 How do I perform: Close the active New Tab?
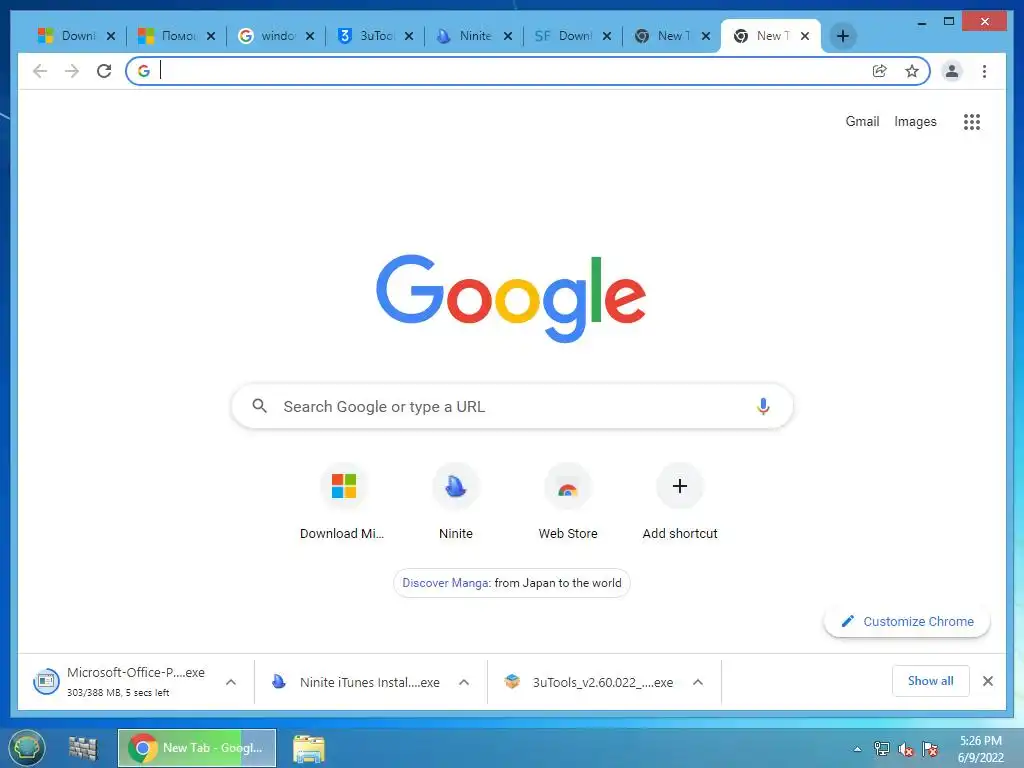pos(805,36)
